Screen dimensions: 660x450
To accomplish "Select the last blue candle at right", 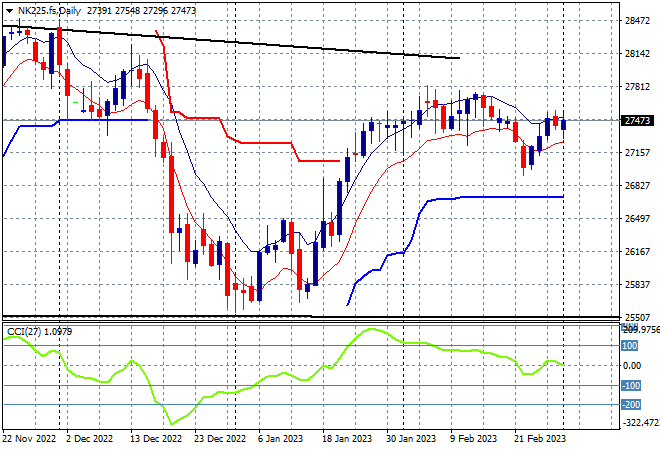I will tap(564, 125).
